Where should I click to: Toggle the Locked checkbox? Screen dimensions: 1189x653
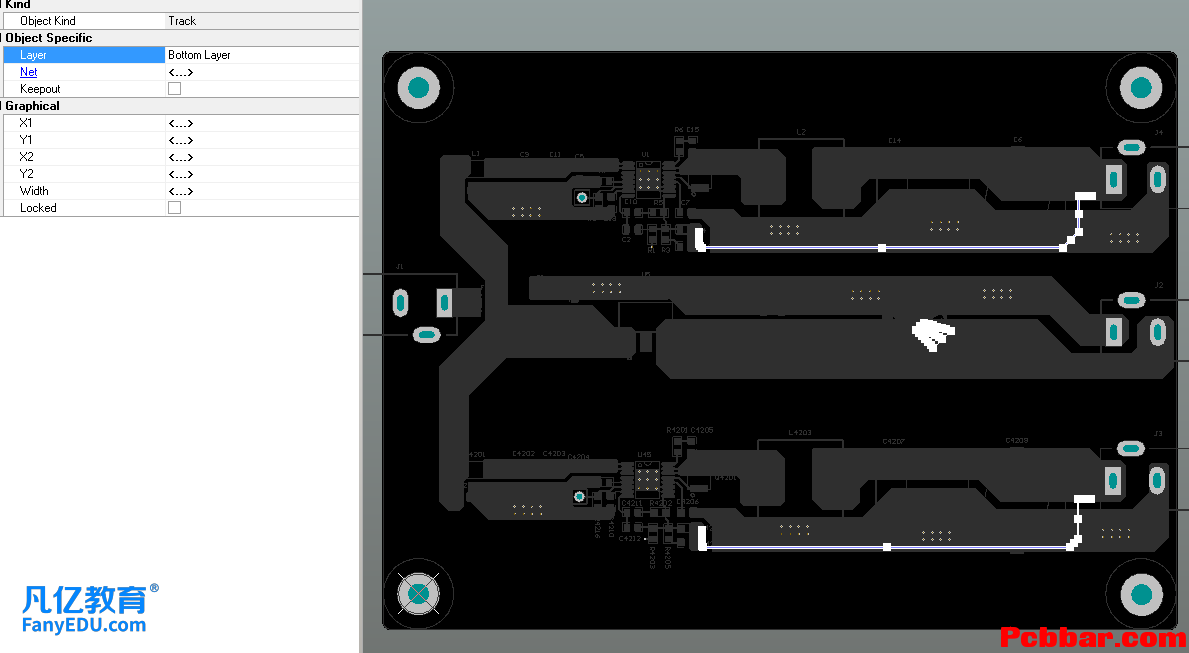[x=174, y=208]
